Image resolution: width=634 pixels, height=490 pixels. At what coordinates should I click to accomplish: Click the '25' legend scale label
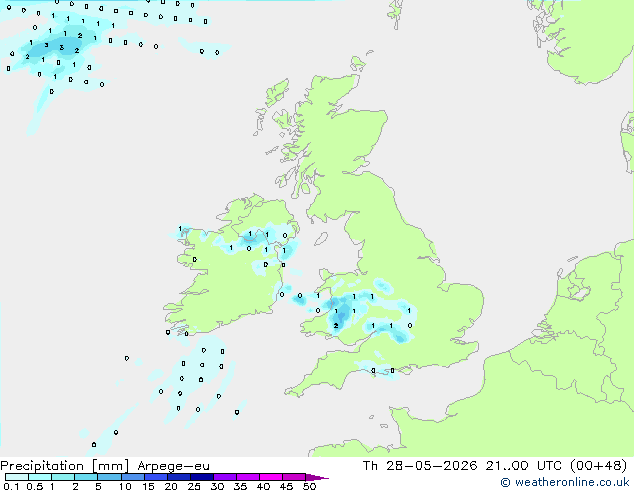tap(194, 486)
